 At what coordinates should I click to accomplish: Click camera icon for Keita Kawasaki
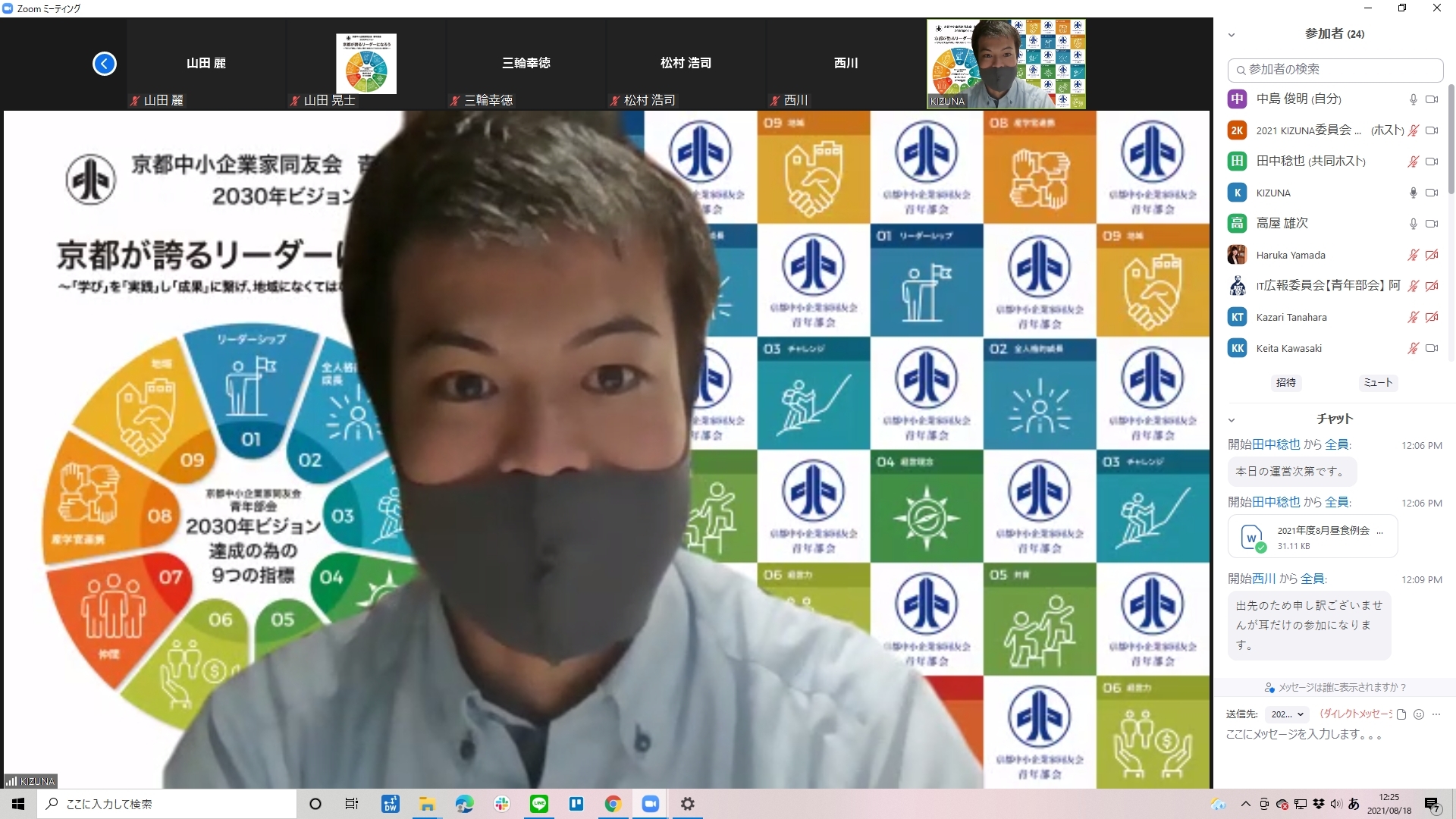tap(1432, 348)
